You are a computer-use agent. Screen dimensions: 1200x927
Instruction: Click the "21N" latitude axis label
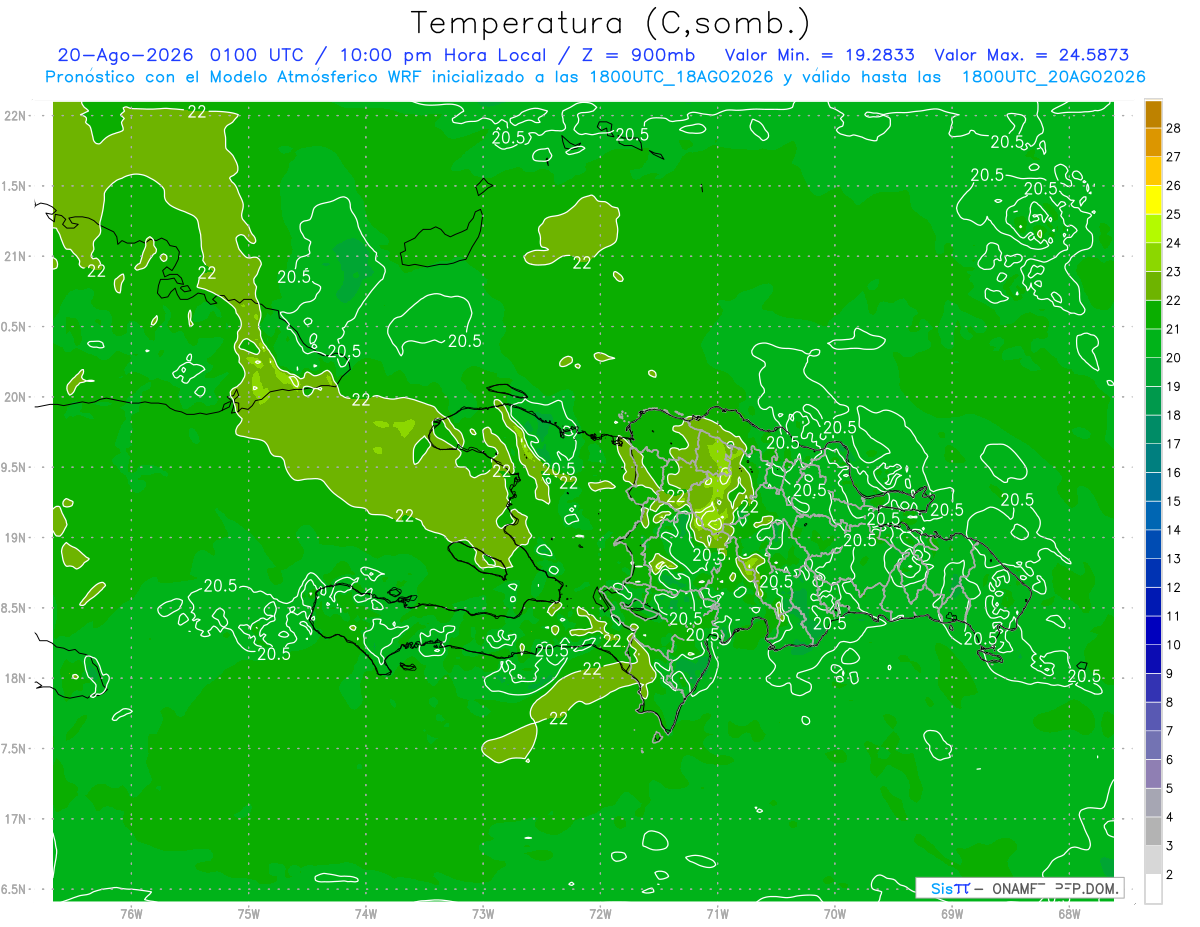pos(16,256)
